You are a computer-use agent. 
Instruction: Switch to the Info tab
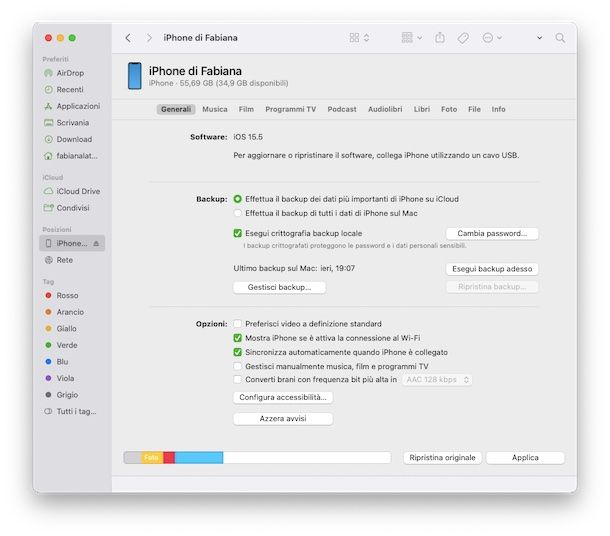498,109
